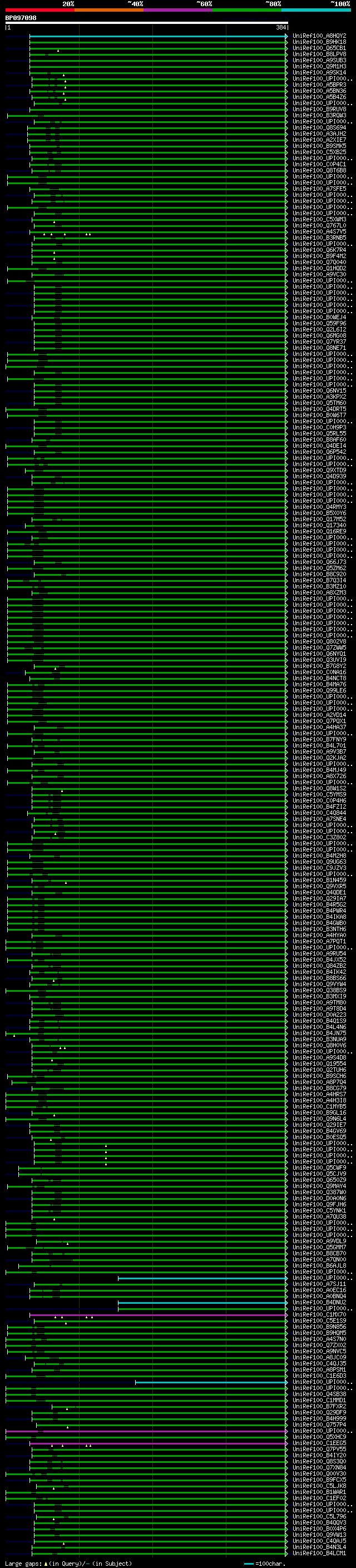Click the UniRef100_A5BPR3 entry
Screen dimensions: 356x1568
click(319, 85)
